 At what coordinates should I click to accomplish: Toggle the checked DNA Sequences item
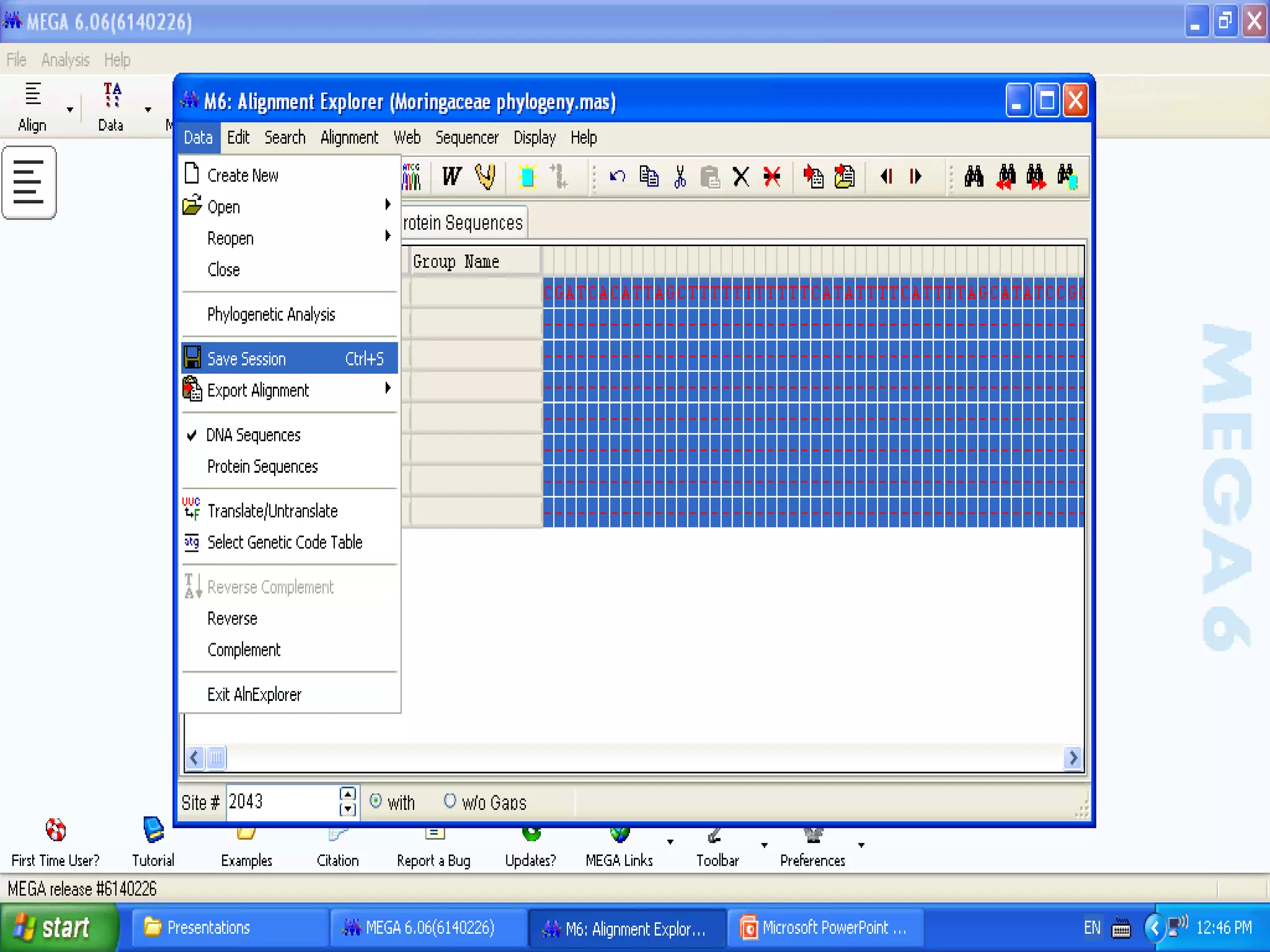tap(290, 435)
